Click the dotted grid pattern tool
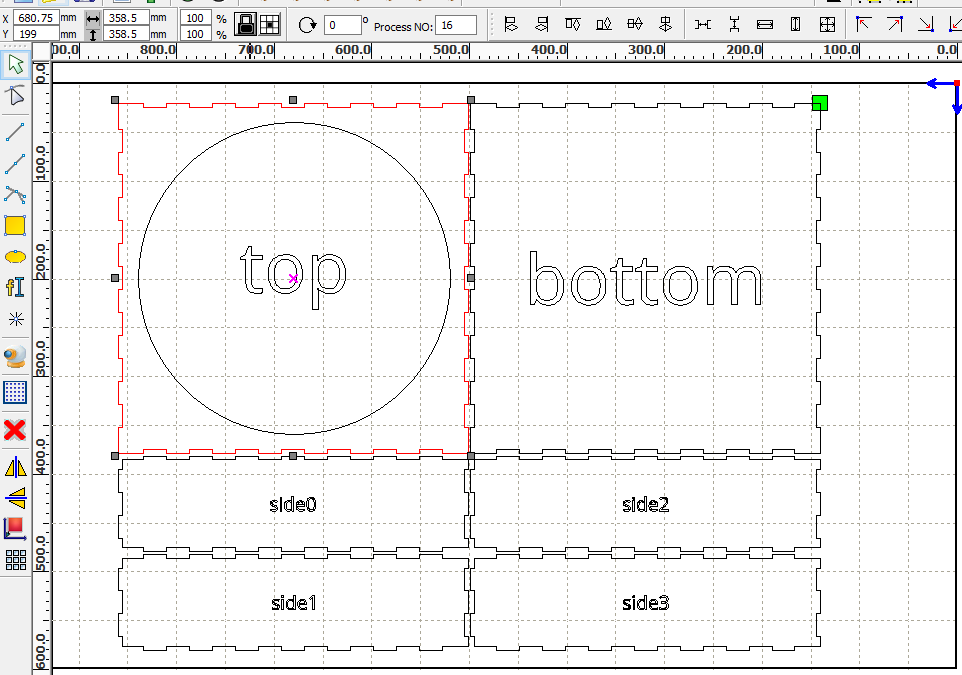 click(x=15, y=392)
